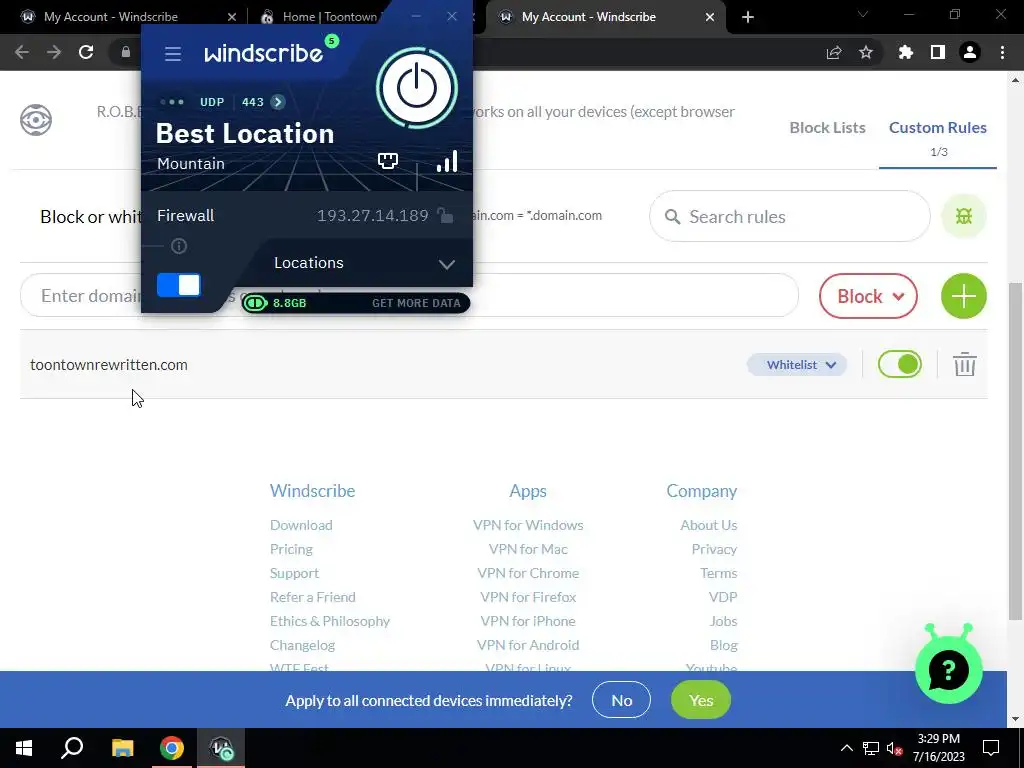Open the About Us link

(x=709, y=525)
